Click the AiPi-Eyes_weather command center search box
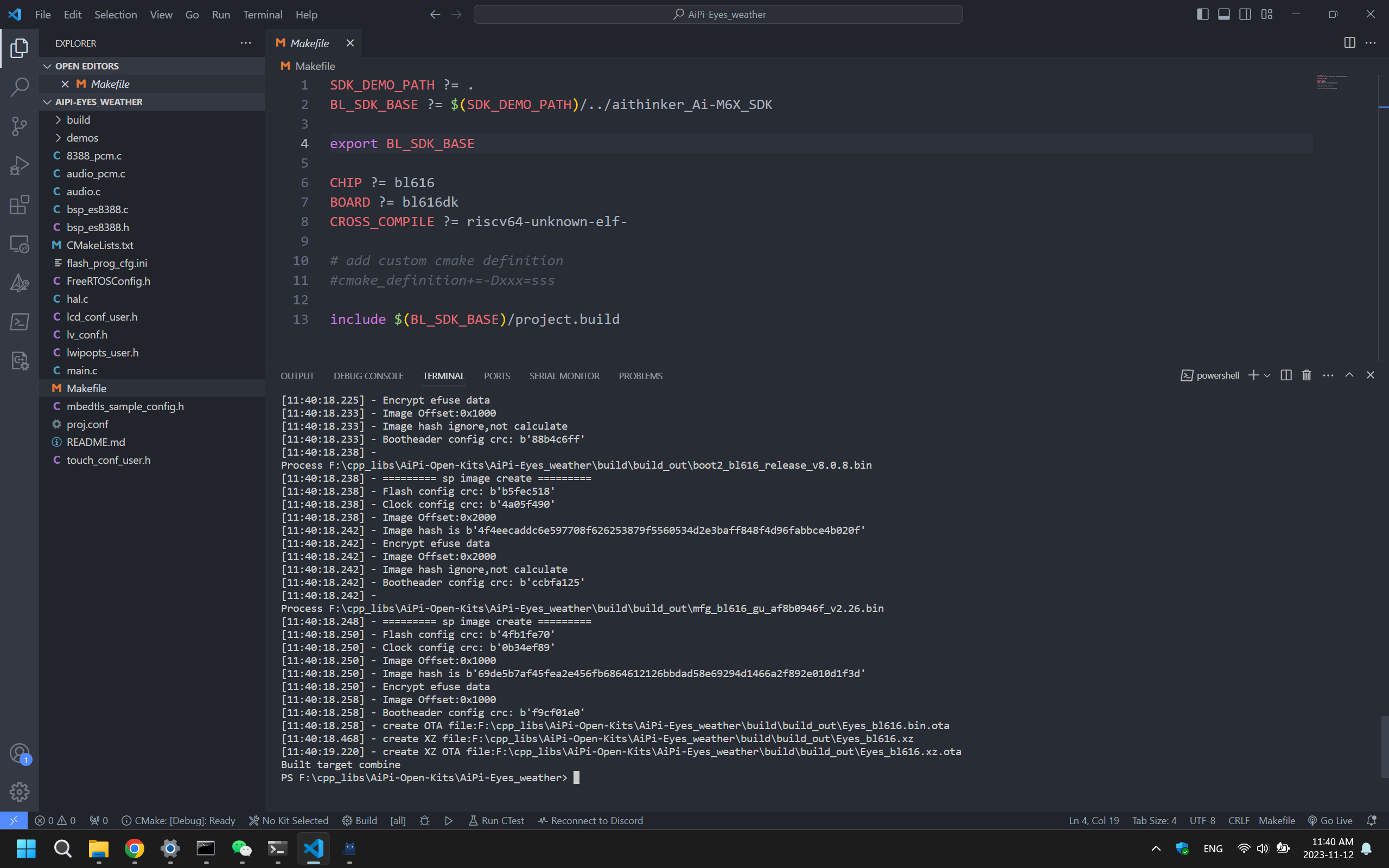The image size is (1389, 868). pos(718,14)
